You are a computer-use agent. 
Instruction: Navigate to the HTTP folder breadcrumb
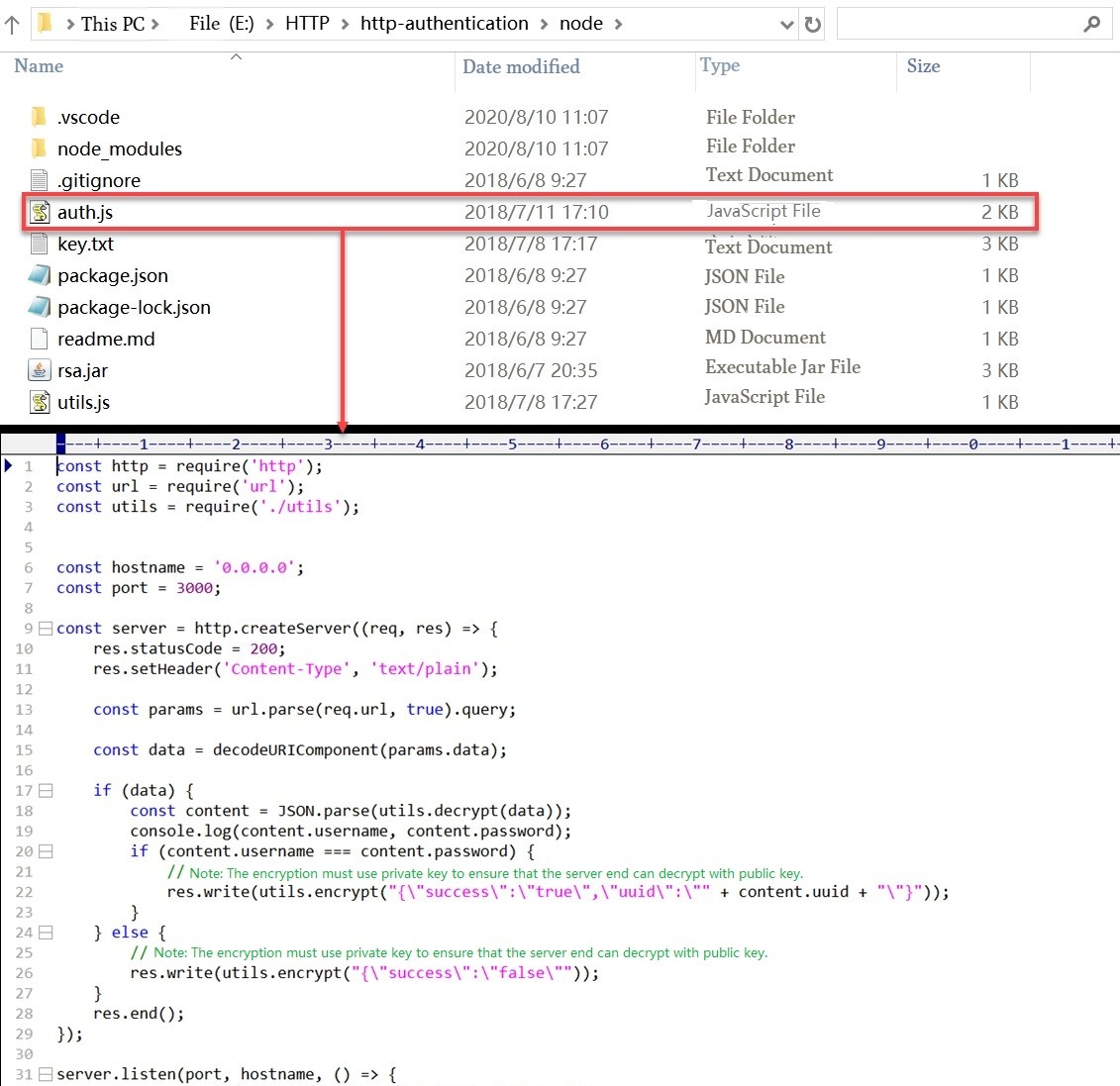pos(307,24)
